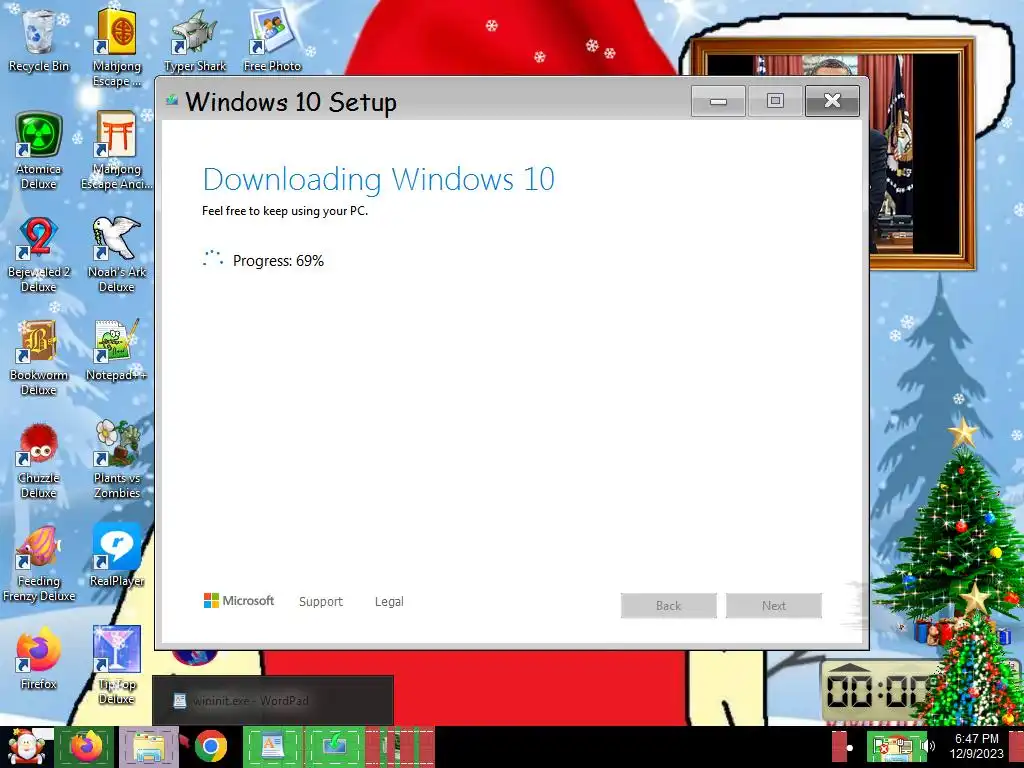Launch the Noah's Ark Deluxe shortcut
Viewport: 1024px width, 768px height.
point(116,253)
